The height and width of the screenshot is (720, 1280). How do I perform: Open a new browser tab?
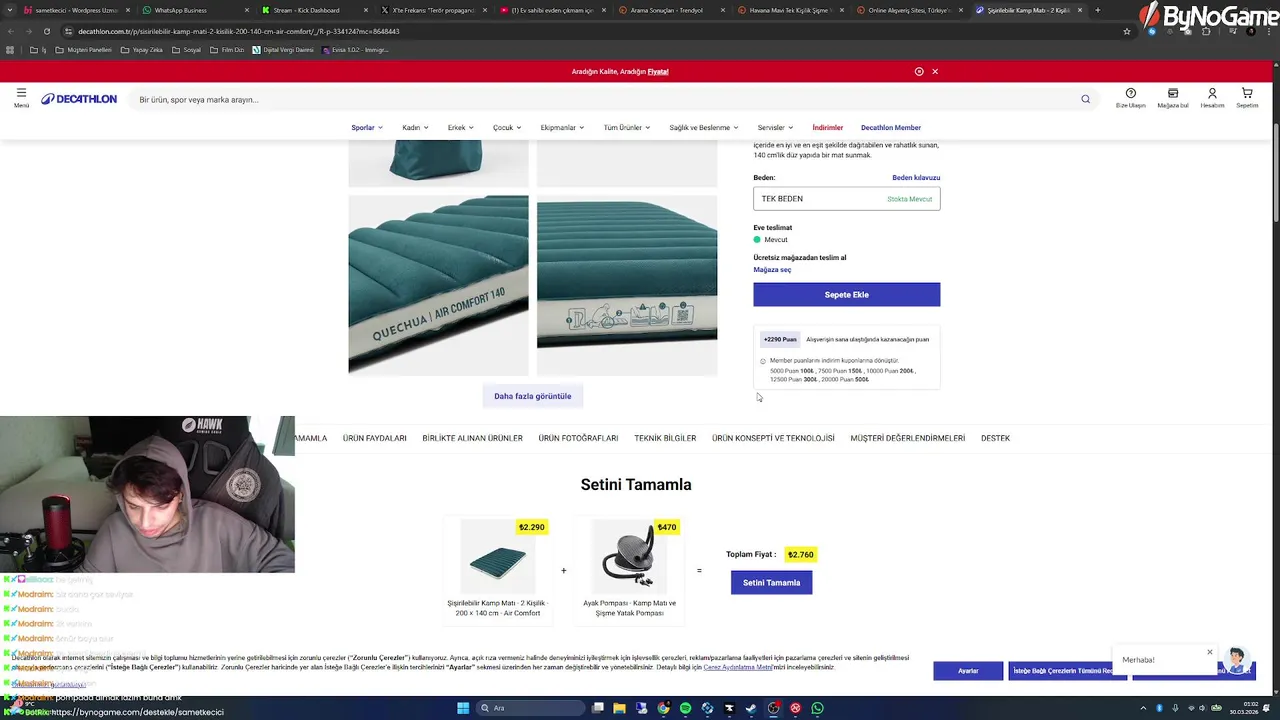[1098, 10]
